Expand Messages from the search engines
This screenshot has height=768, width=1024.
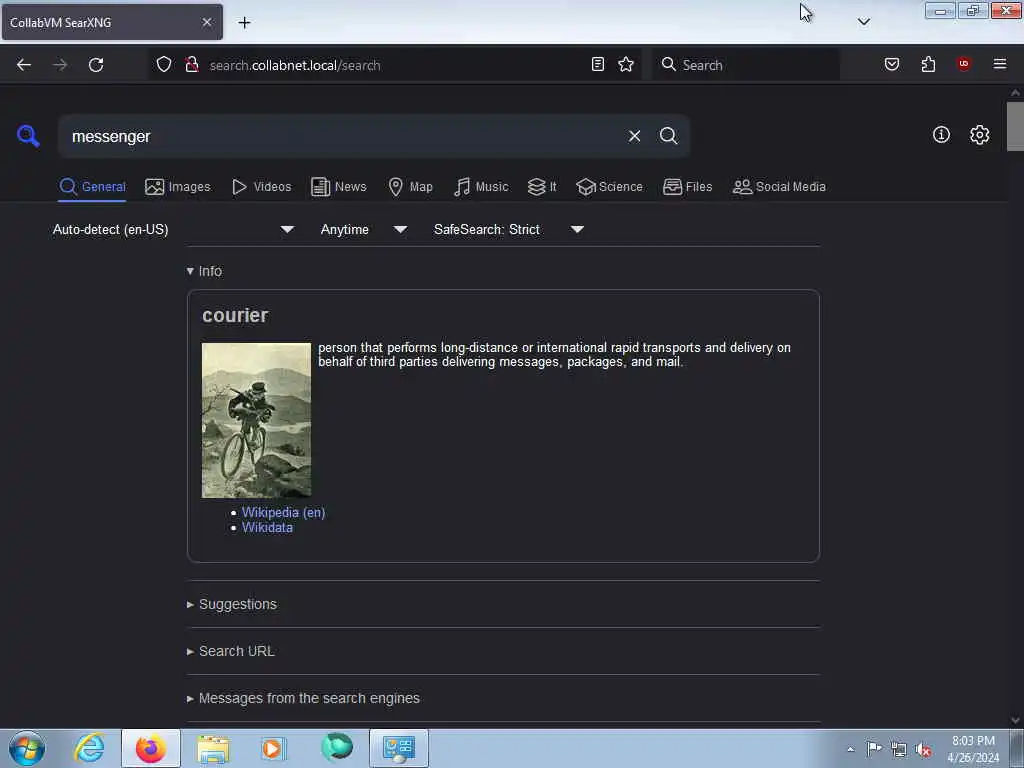(x=303, y=699)
